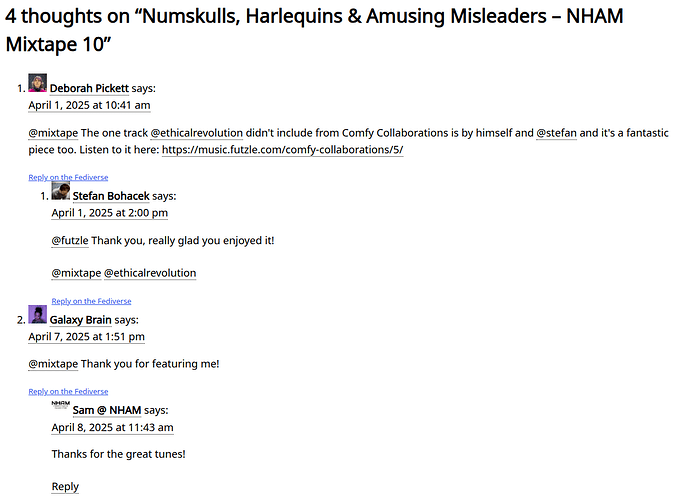Open the April 1, 2025 2:00 pm permalink

click(x=110, y=213)
